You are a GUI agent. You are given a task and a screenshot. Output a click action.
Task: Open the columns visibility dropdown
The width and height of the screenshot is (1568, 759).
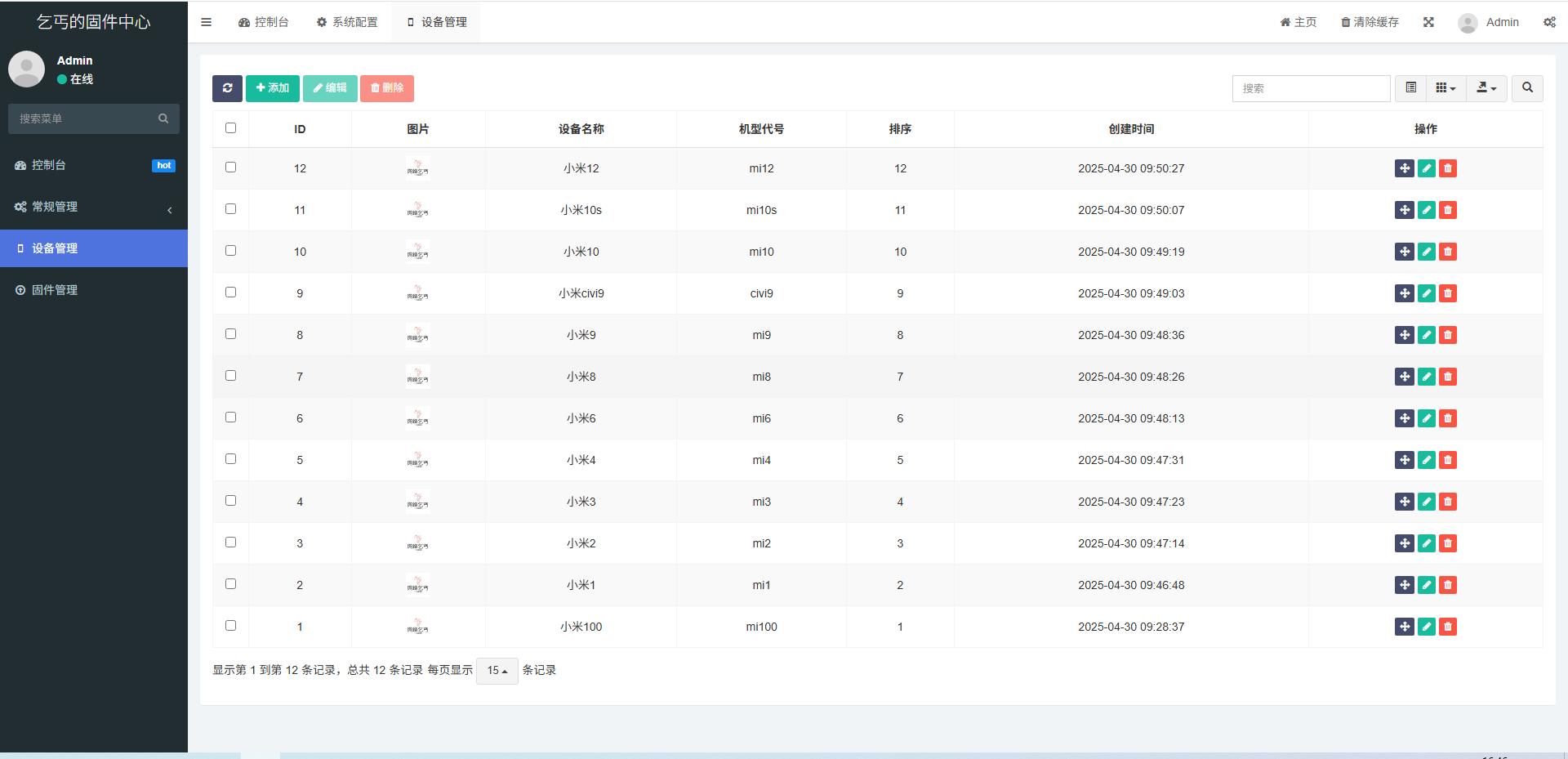point(1445,88)
